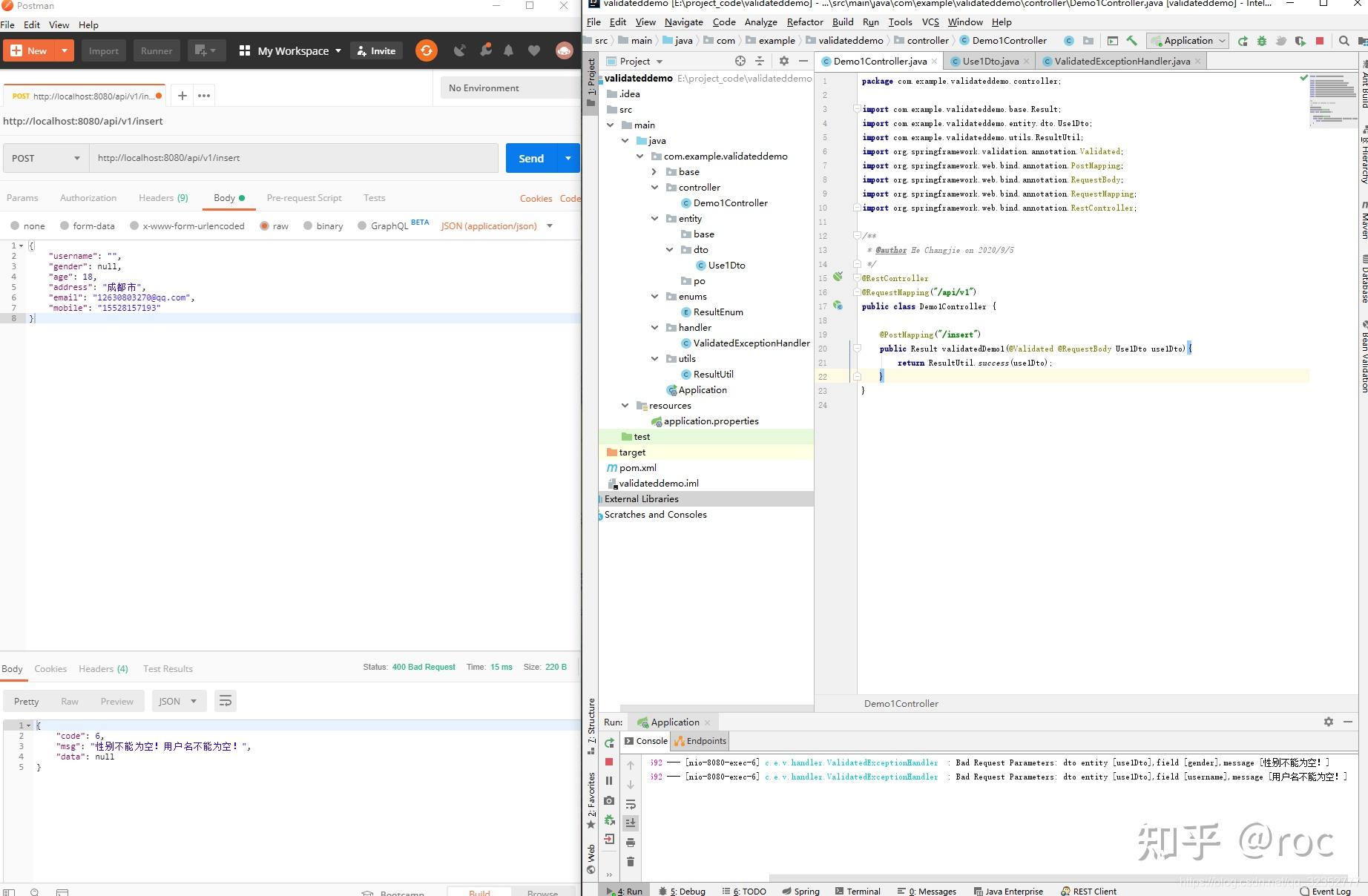Screen dimensions: 1368x896
Task: Open the Run panel settings gear
Action: click(x=1328, y=722)
